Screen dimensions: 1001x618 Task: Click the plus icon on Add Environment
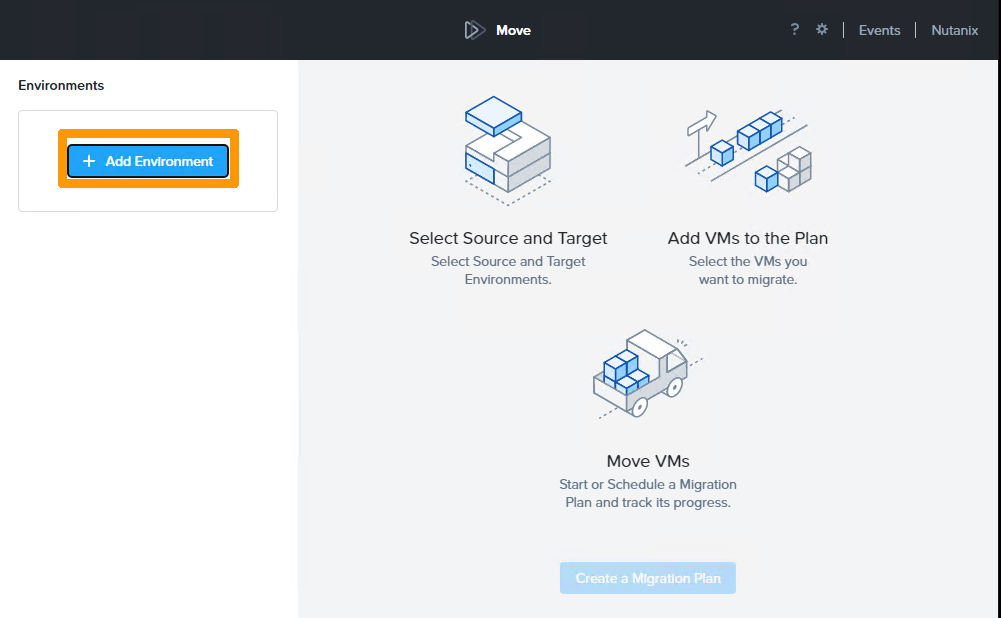(x=89, y=161)
